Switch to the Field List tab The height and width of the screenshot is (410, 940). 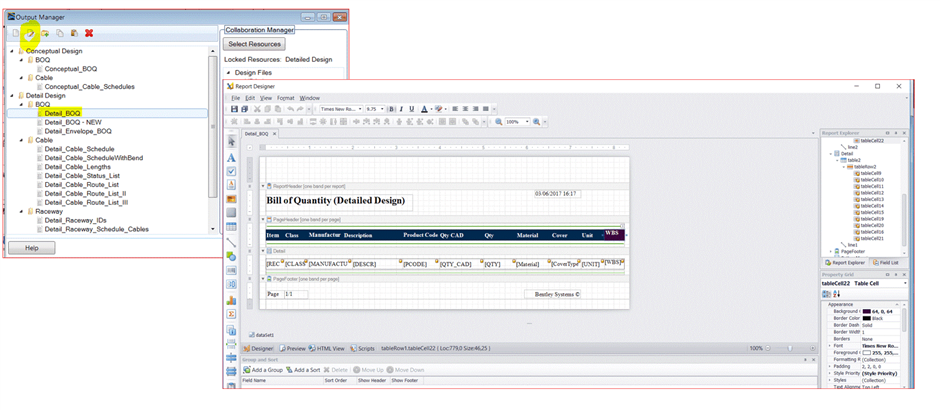click(x=884, y=263)
